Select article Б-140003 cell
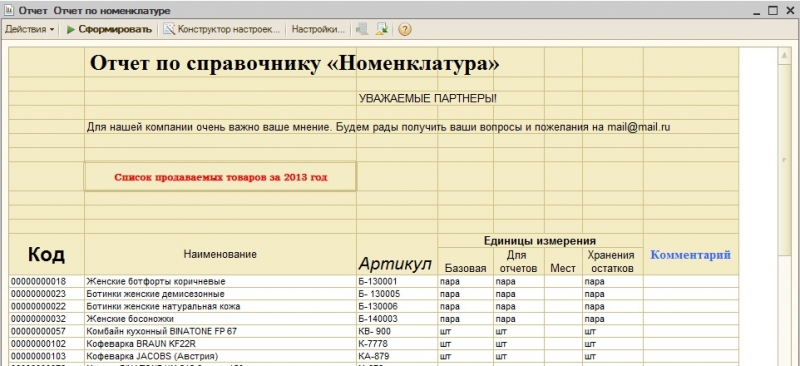800x366 pixels. click(x=397, y=319)
